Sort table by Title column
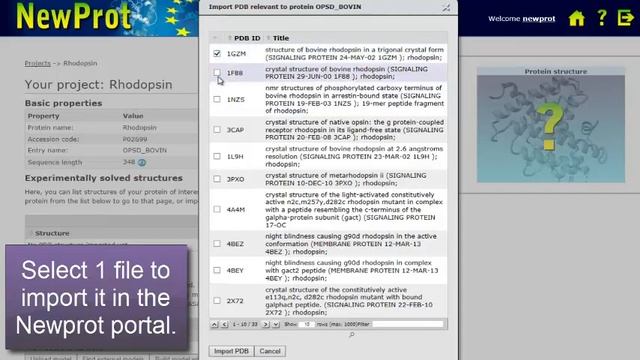 coord(281,38)
